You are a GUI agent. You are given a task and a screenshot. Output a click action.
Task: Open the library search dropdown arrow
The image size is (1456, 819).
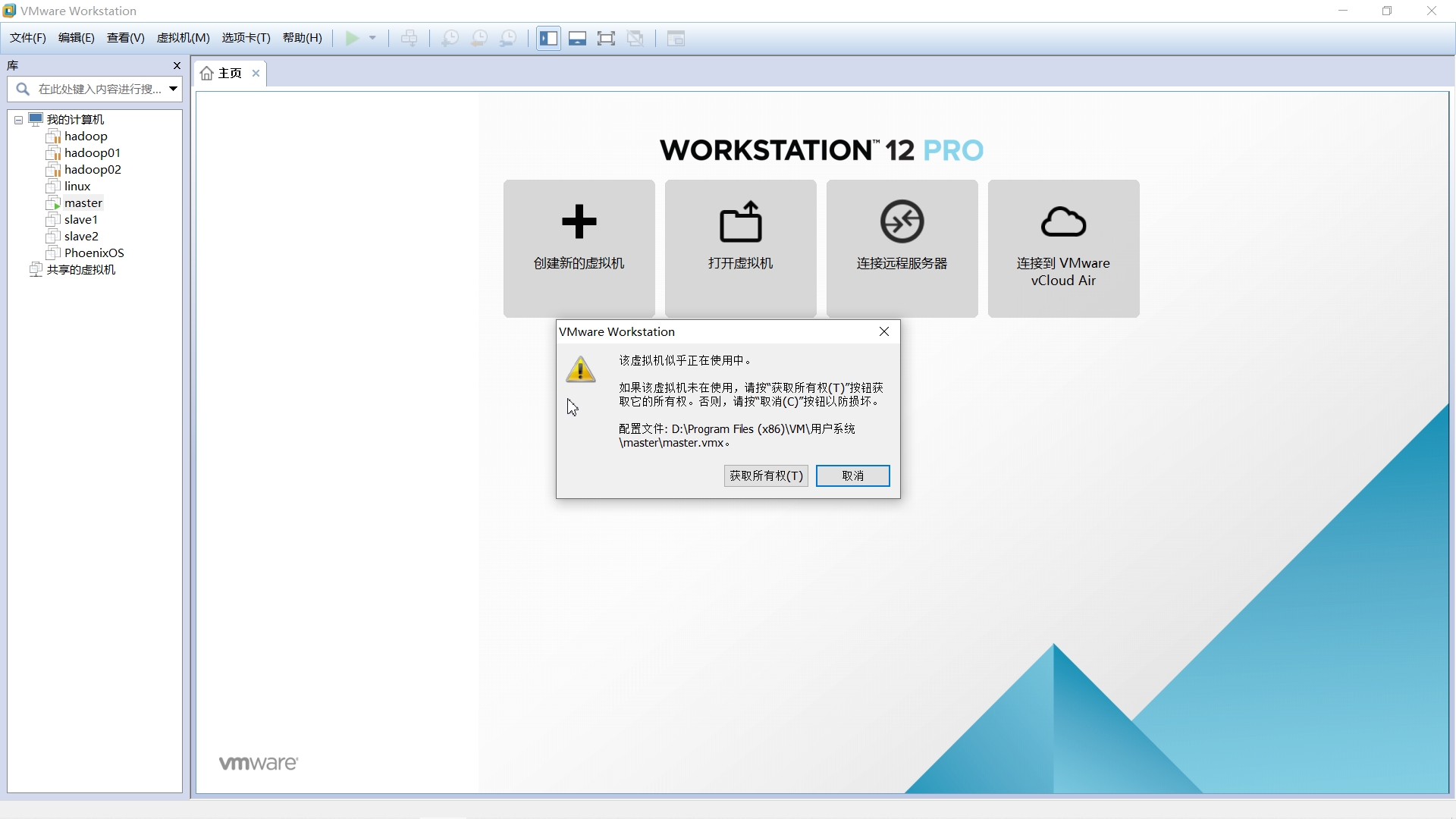173,89
